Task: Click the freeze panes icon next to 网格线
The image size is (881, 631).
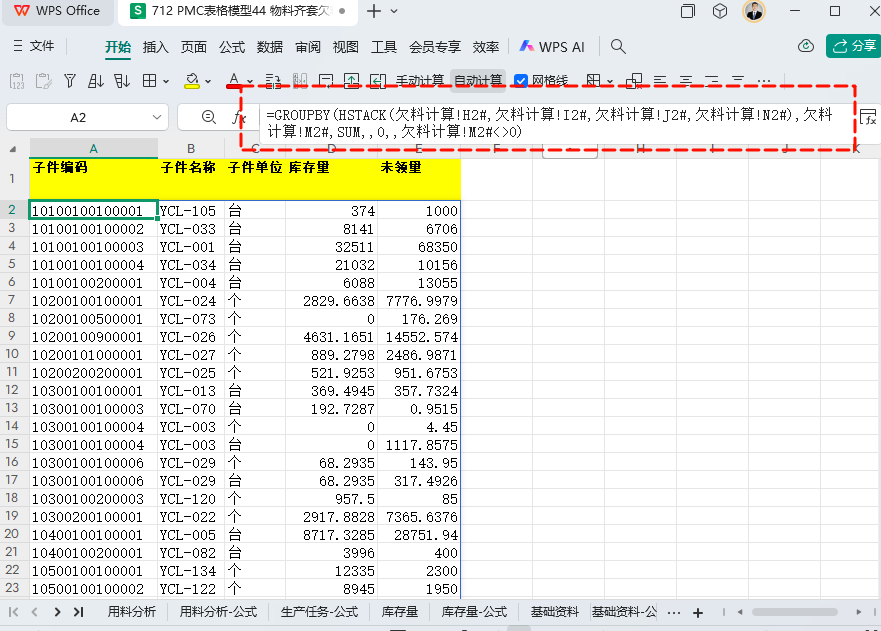Action: point(593,81)
